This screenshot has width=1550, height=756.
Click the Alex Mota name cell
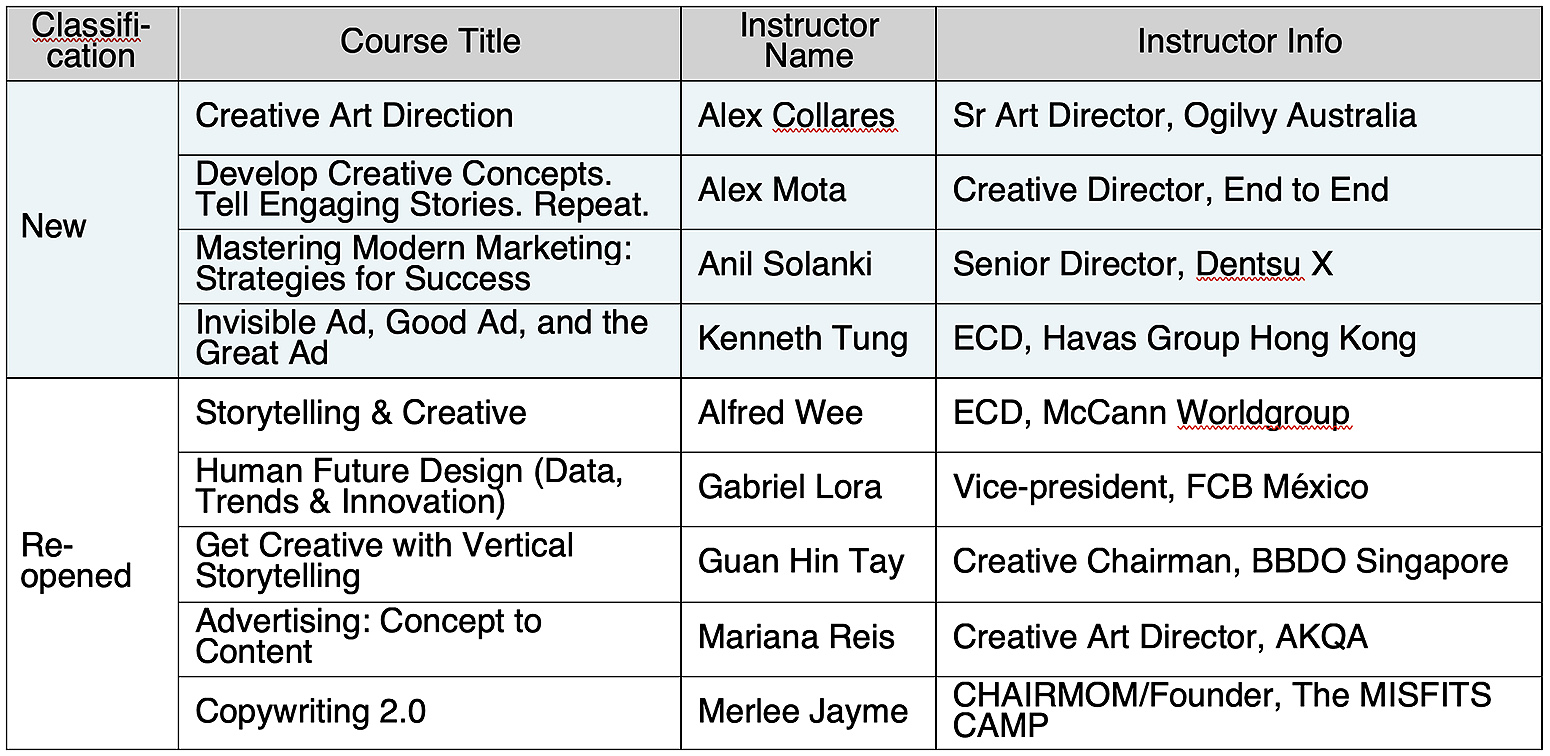point(808,191)
